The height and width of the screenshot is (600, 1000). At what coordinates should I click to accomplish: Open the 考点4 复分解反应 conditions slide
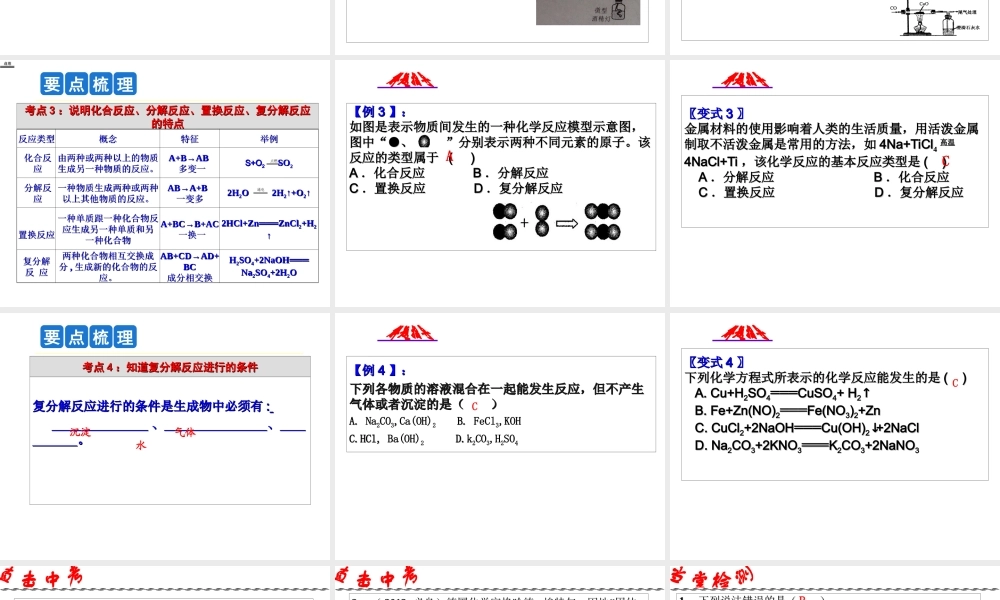[165, 436]
